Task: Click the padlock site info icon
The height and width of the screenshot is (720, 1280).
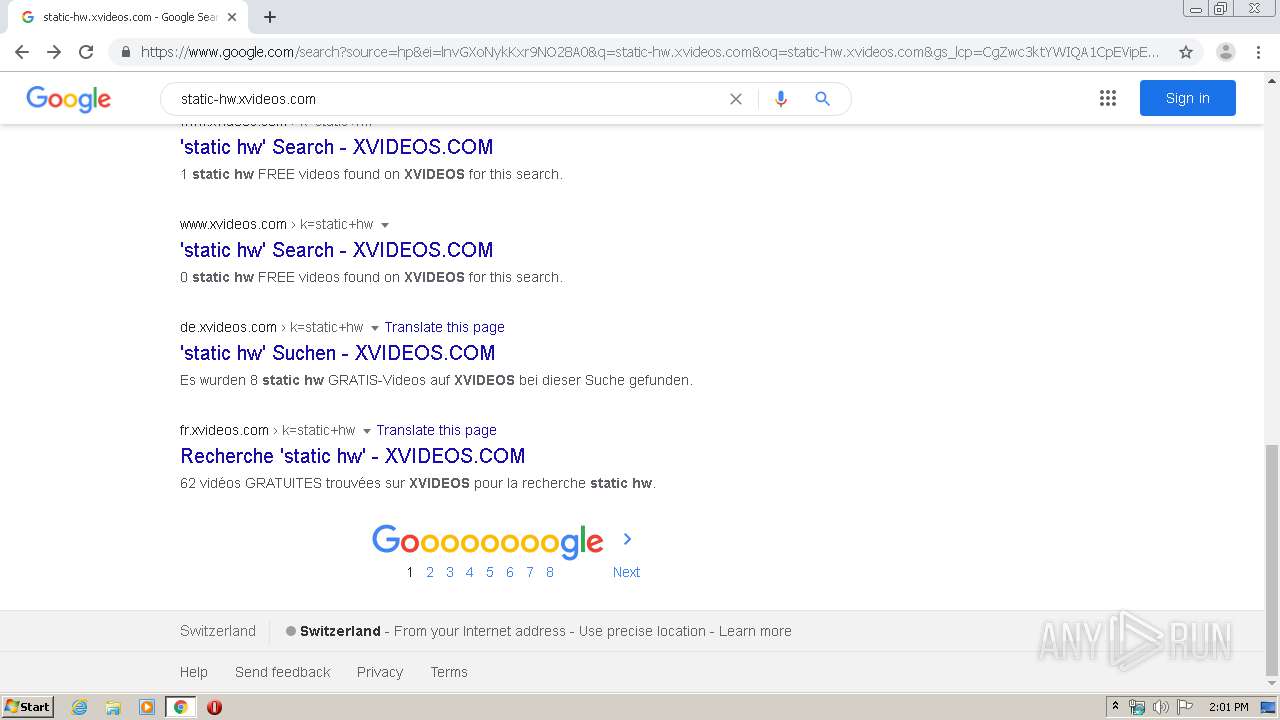Action: click(x=126, y=52)
